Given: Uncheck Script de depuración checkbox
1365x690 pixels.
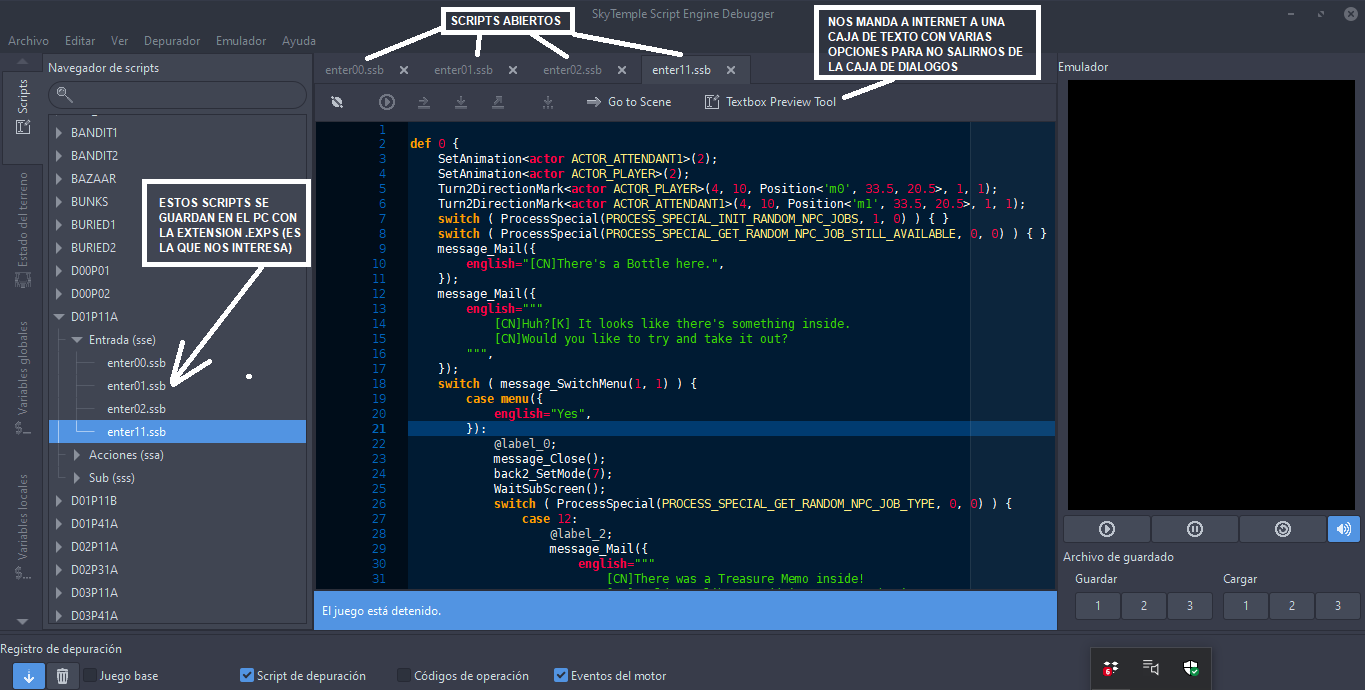Looking at the screenshot, I should tap(247, 676).
